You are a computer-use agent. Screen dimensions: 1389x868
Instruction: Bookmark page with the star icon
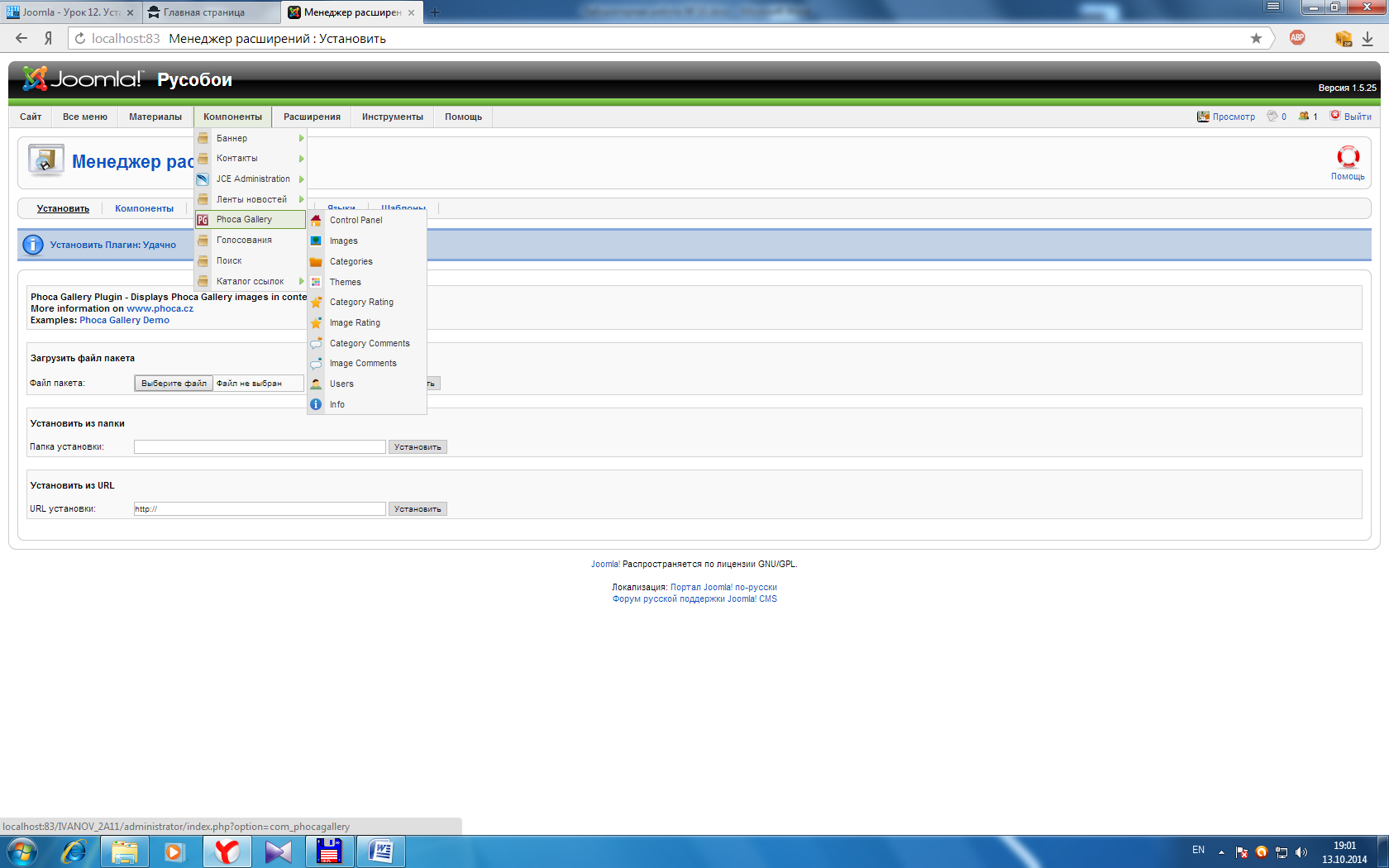point(1256,38)
